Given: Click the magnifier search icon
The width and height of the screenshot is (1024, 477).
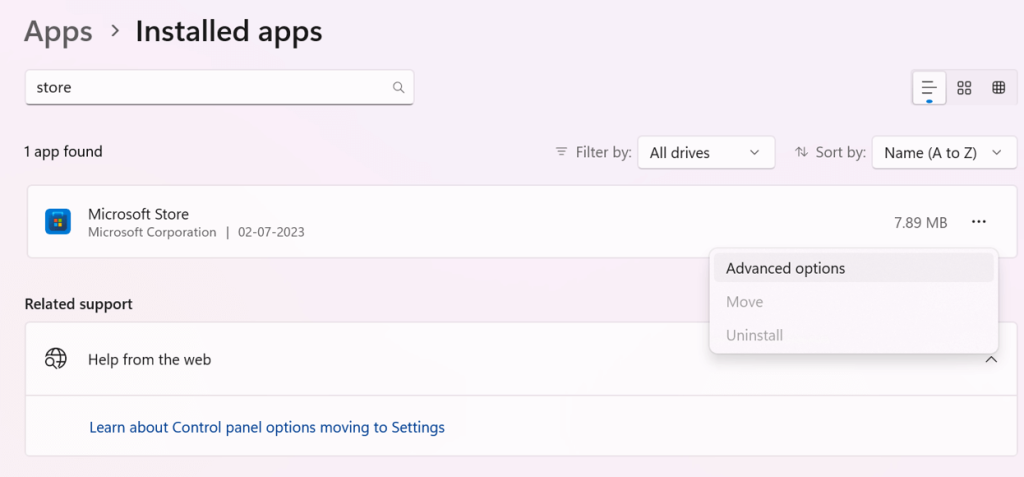Looking at the screenshot, I should [x=398, y=87].
